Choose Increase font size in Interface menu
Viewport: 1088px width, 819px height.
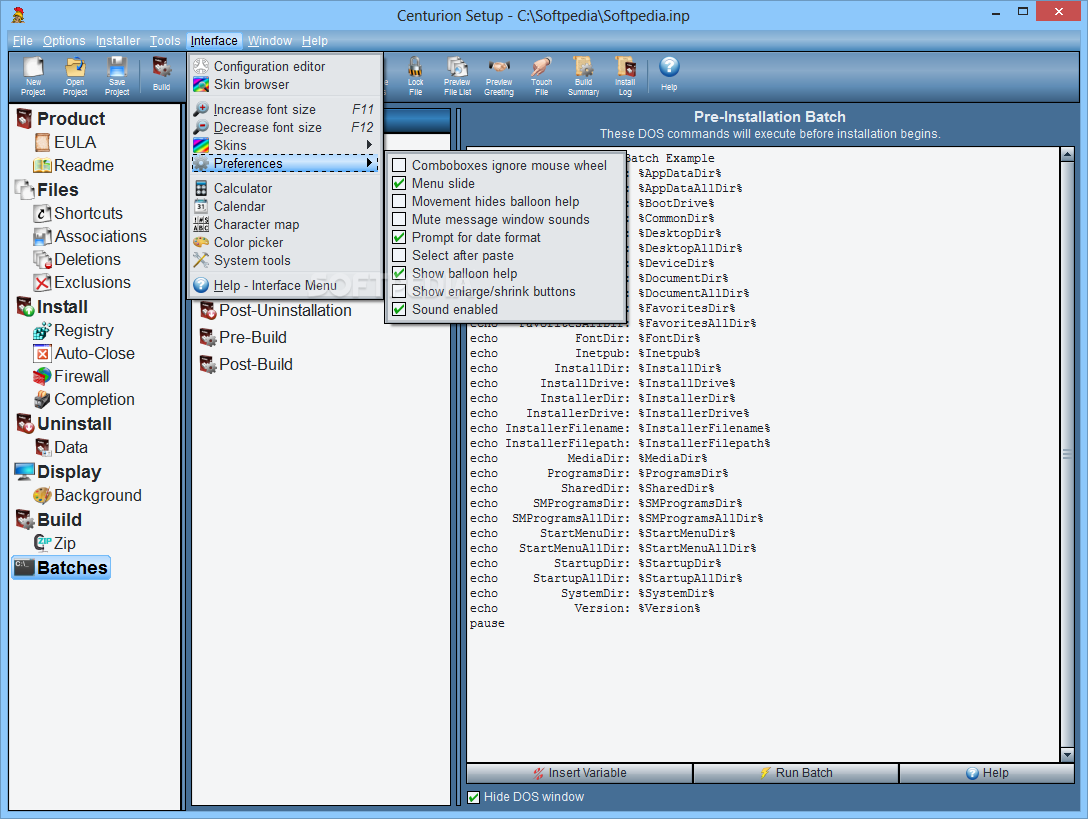286,109
